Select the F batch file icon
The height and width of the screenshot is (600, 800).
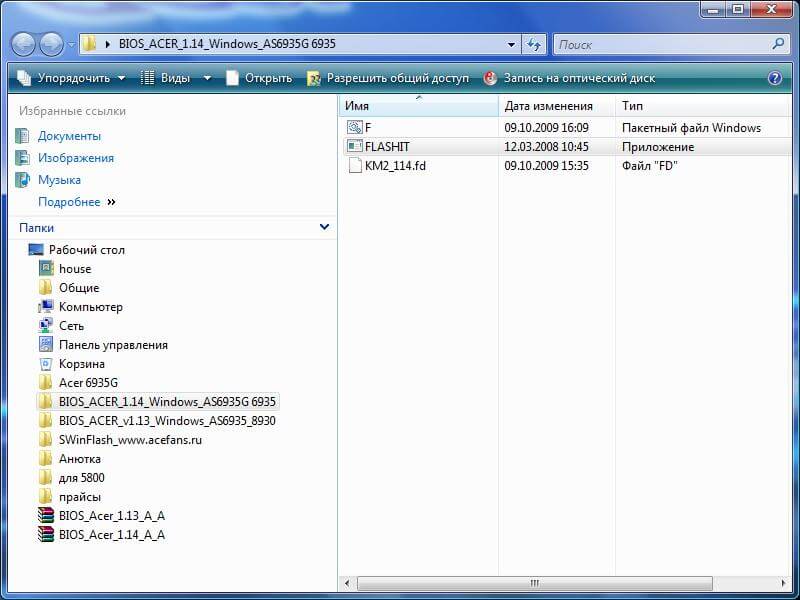pos(354,128)
